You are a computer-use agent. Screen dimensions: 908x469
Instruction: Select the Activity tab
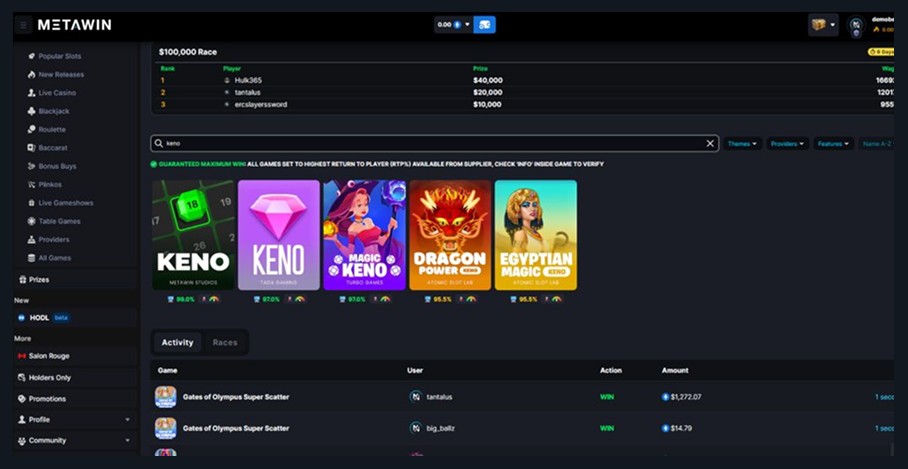coord(177,343)
